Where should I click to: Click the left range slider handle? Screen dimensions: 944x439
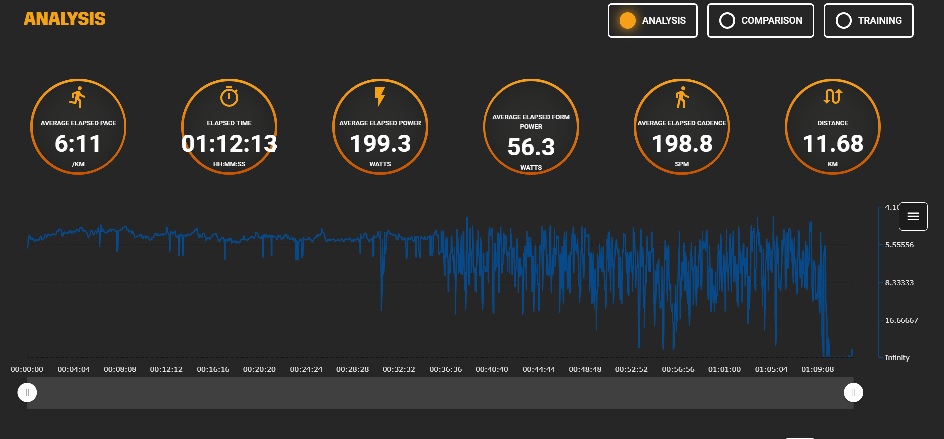click(x=28, y=392)
